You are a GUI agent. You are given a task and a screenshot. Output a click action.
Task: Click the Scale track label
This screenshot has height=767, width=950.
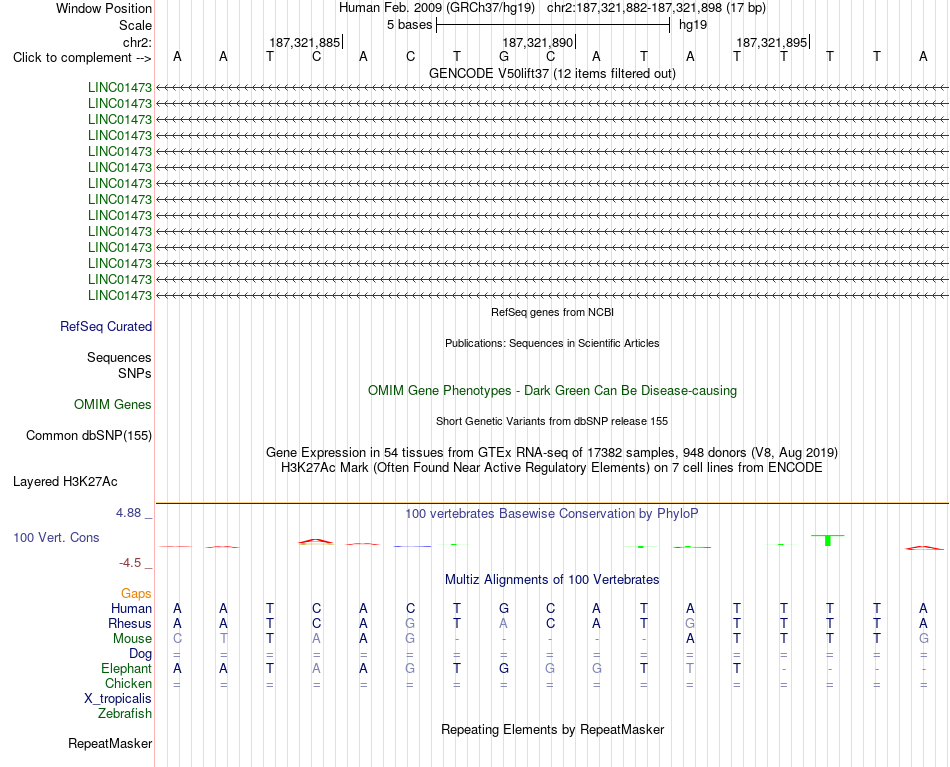(136, 25)
